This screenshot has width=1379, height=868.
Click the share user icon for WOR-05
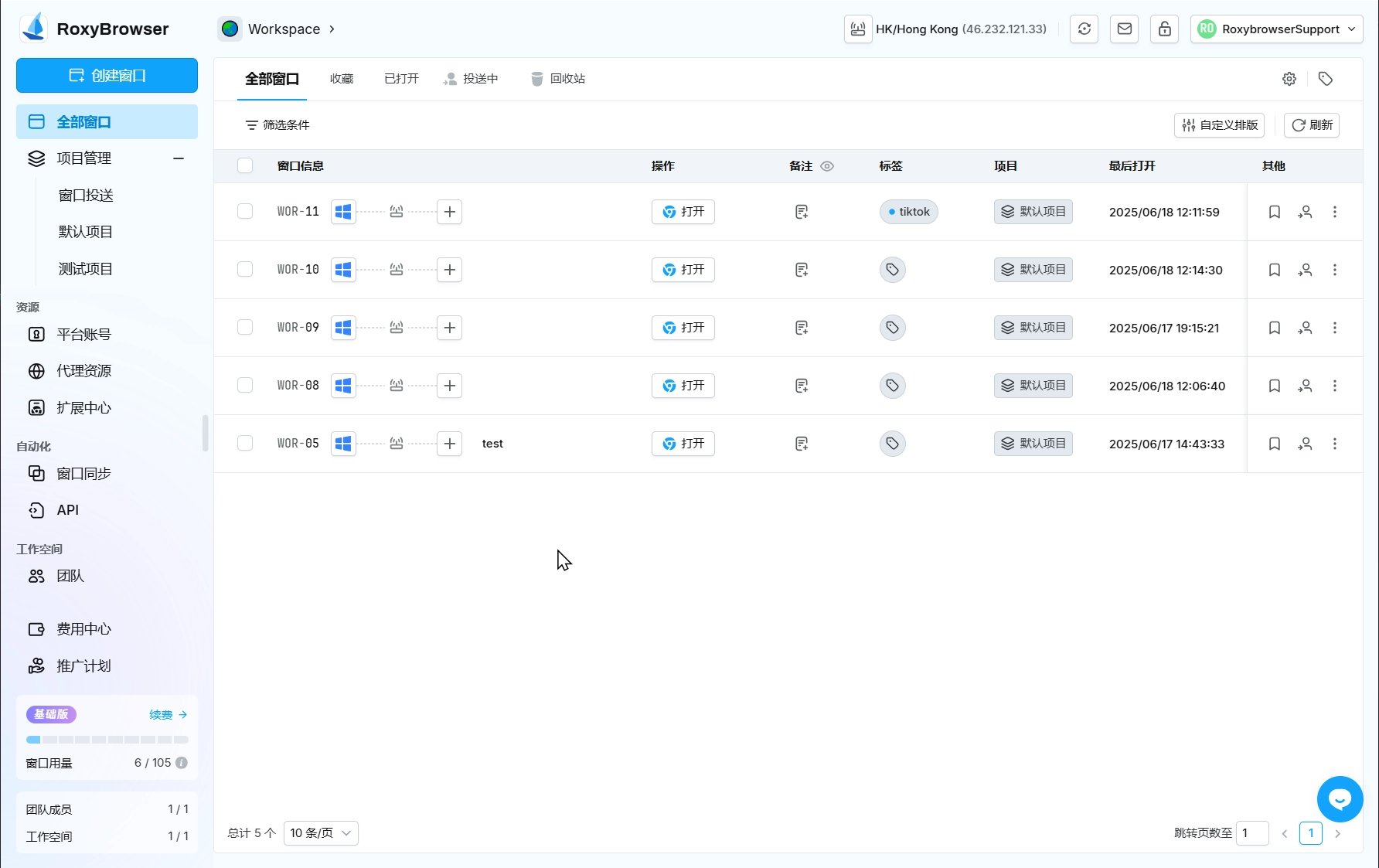(1305, 444)
